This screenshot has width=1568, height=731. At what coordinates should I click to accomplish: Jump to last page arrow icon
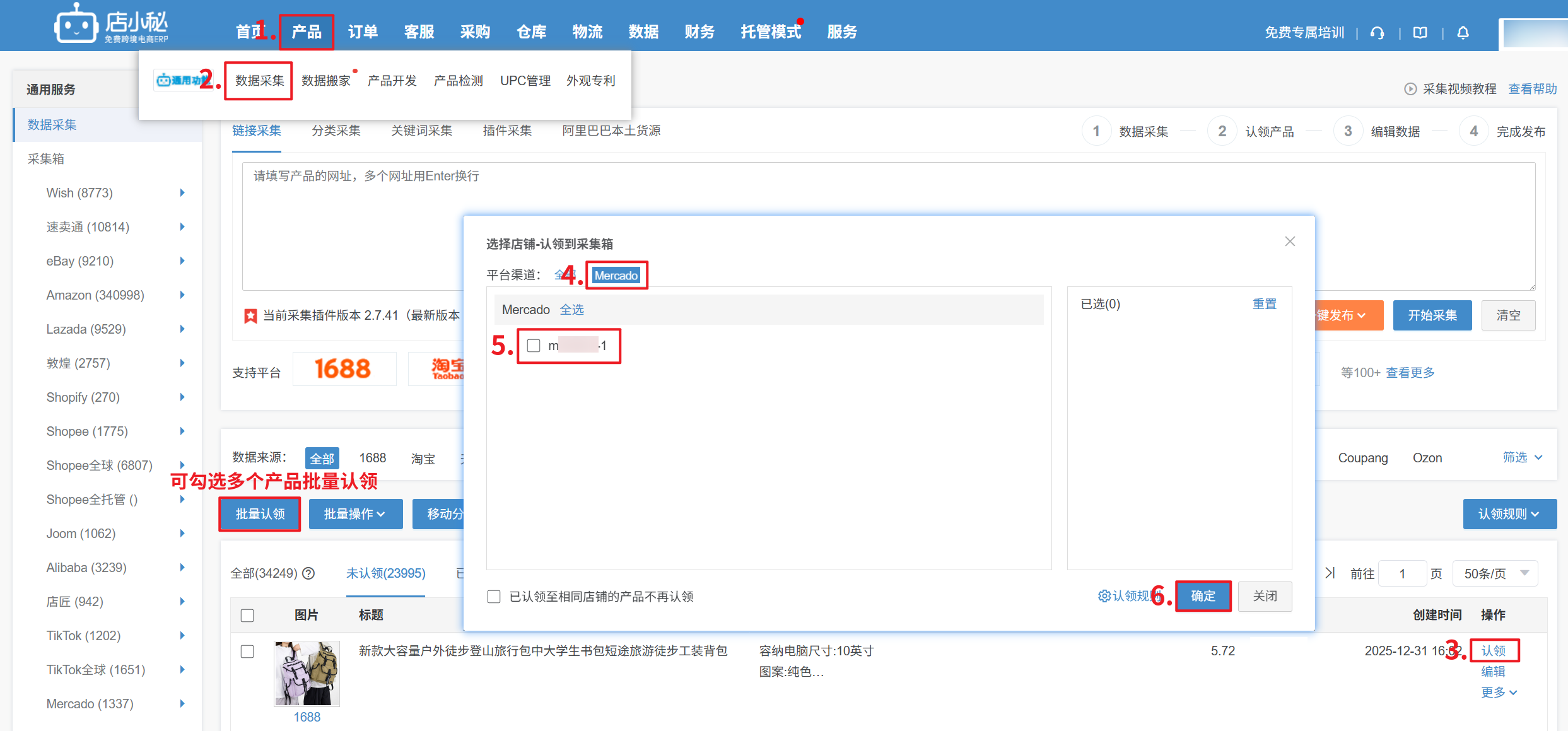[1330, 573]
